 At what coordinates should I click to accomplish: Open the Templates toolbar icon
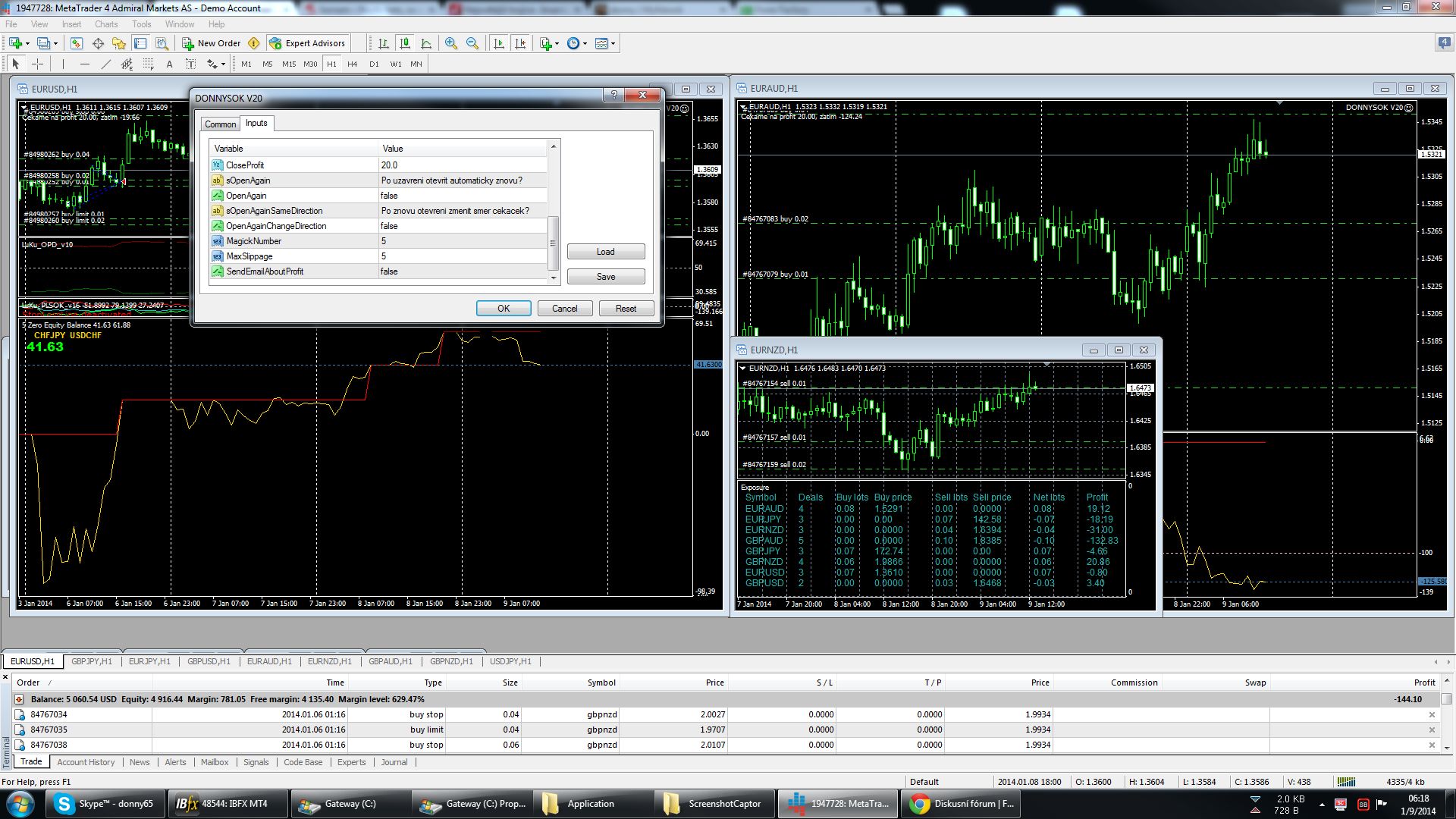coord(601,43)
